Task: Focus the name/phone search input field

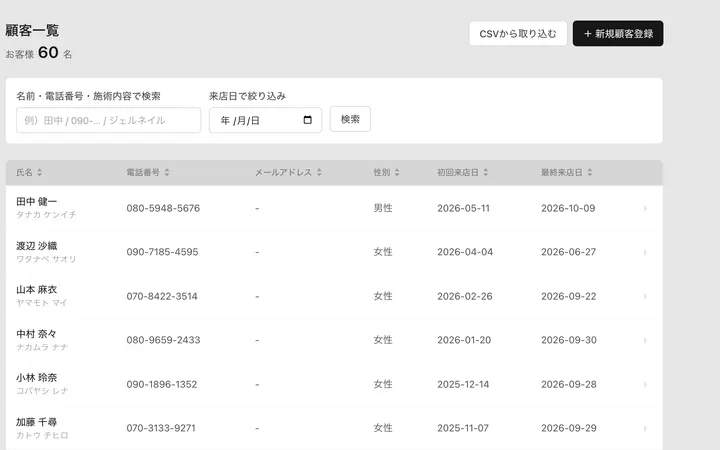Action: click(108, 120)
